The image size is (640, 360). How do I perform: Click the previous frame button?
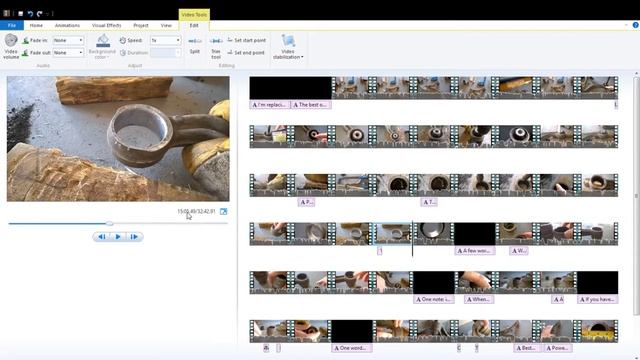(x=102, y=237)
